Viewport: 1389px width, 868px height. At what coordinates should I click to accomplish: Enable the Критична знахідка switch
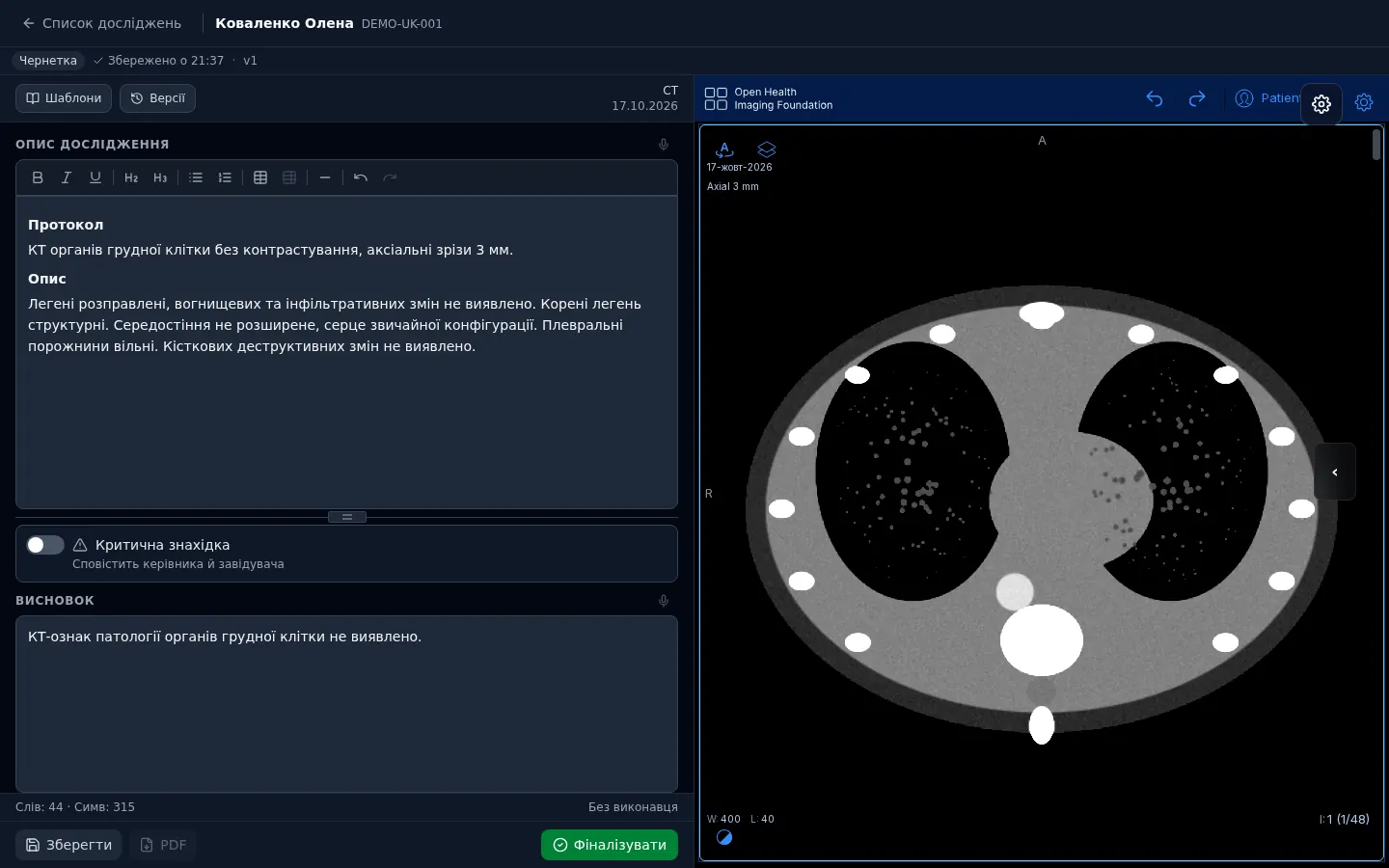[x=45, y=545]
